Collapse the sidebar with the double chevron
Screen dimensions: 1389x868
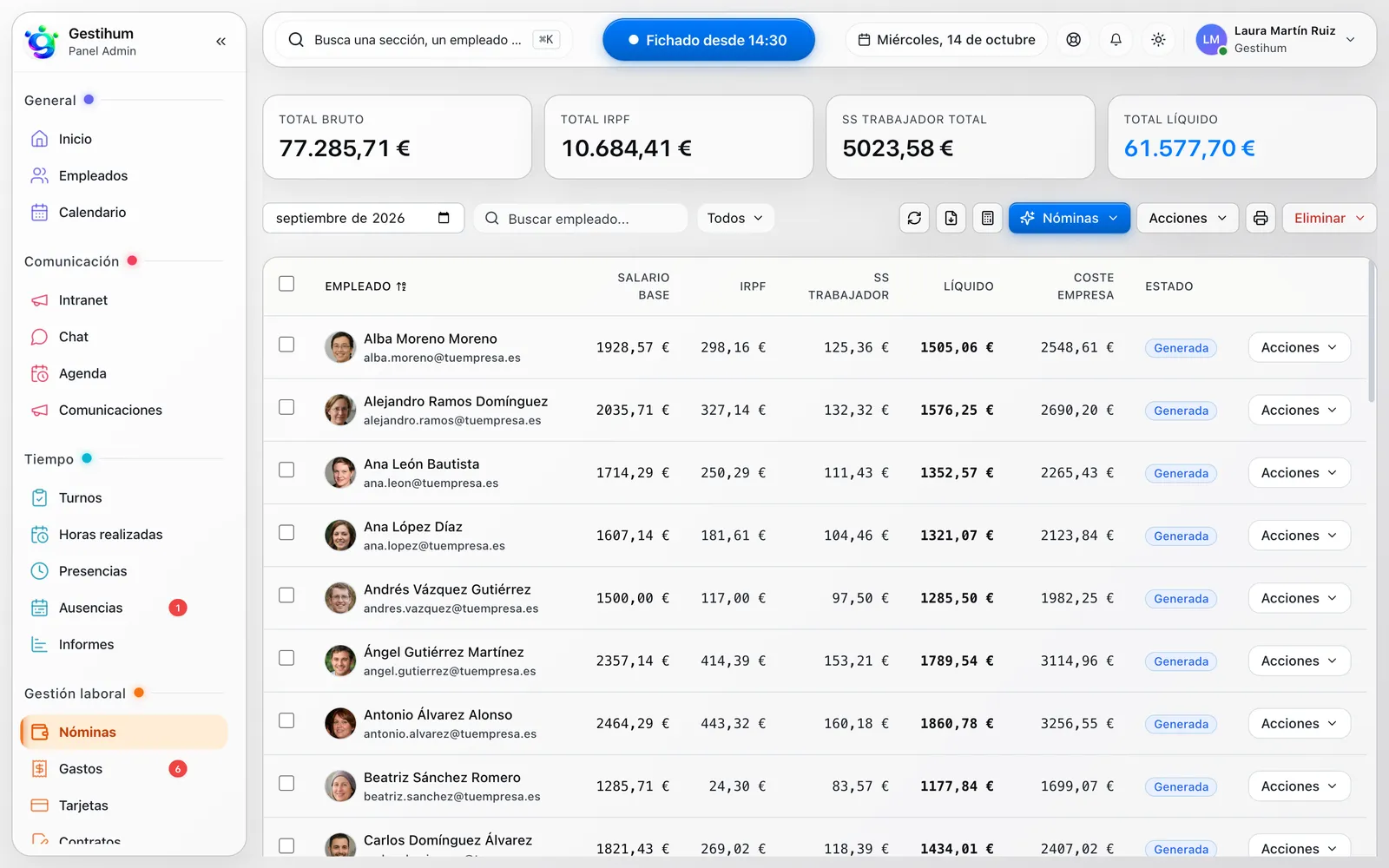pyautogui.click(x=221, y=41)
